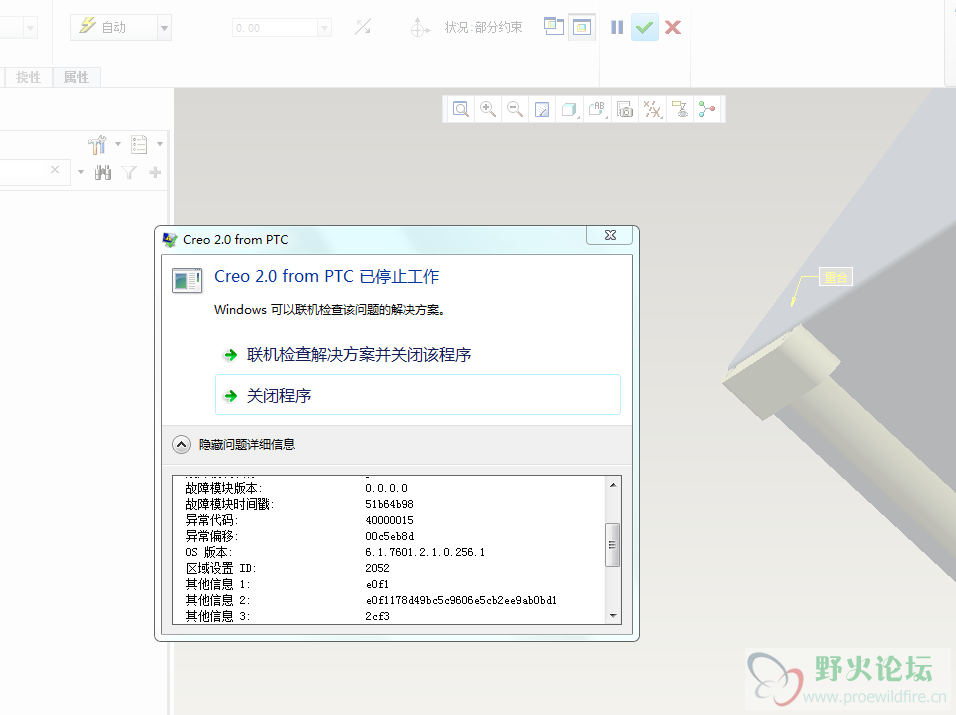Open the dropdown arrow beside the hammer icon

pos(118,144)
